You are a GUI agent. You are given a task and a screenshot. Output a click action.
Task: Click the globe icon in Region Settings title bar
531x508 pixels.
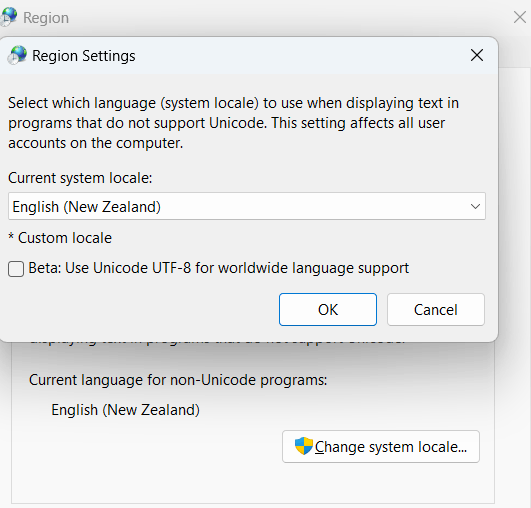[x=18, y=55]
